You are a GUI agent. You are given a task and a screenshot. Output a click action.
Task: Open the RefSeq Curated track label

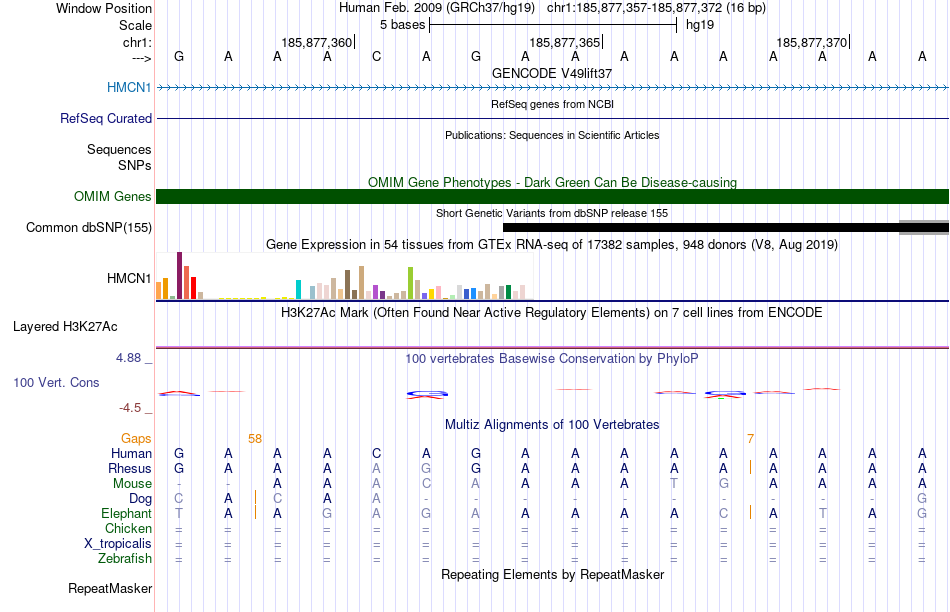[x=106, y=118]
